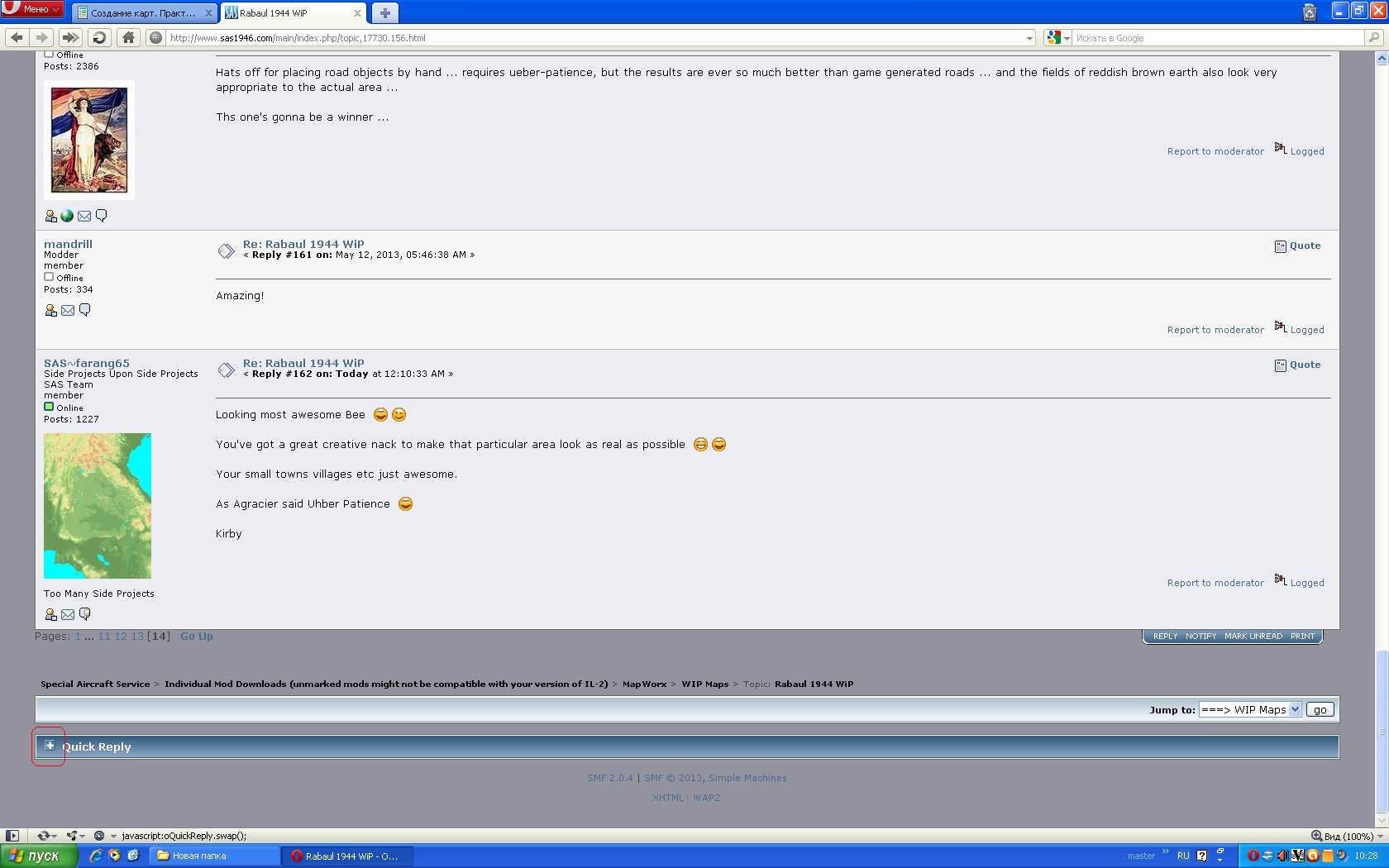Click the Google search input field
1389x868 pixels.
[x=1219, y=38]
